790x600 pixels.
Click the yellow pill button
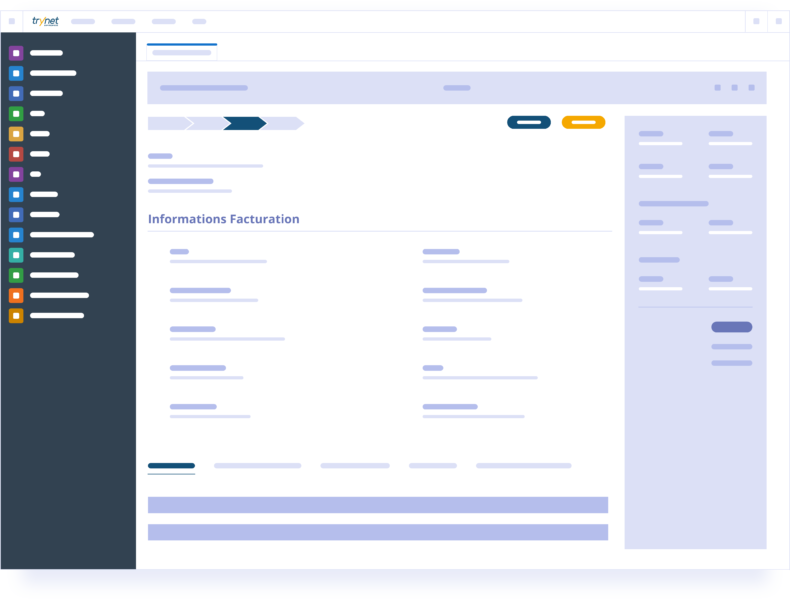pos(583,122)
